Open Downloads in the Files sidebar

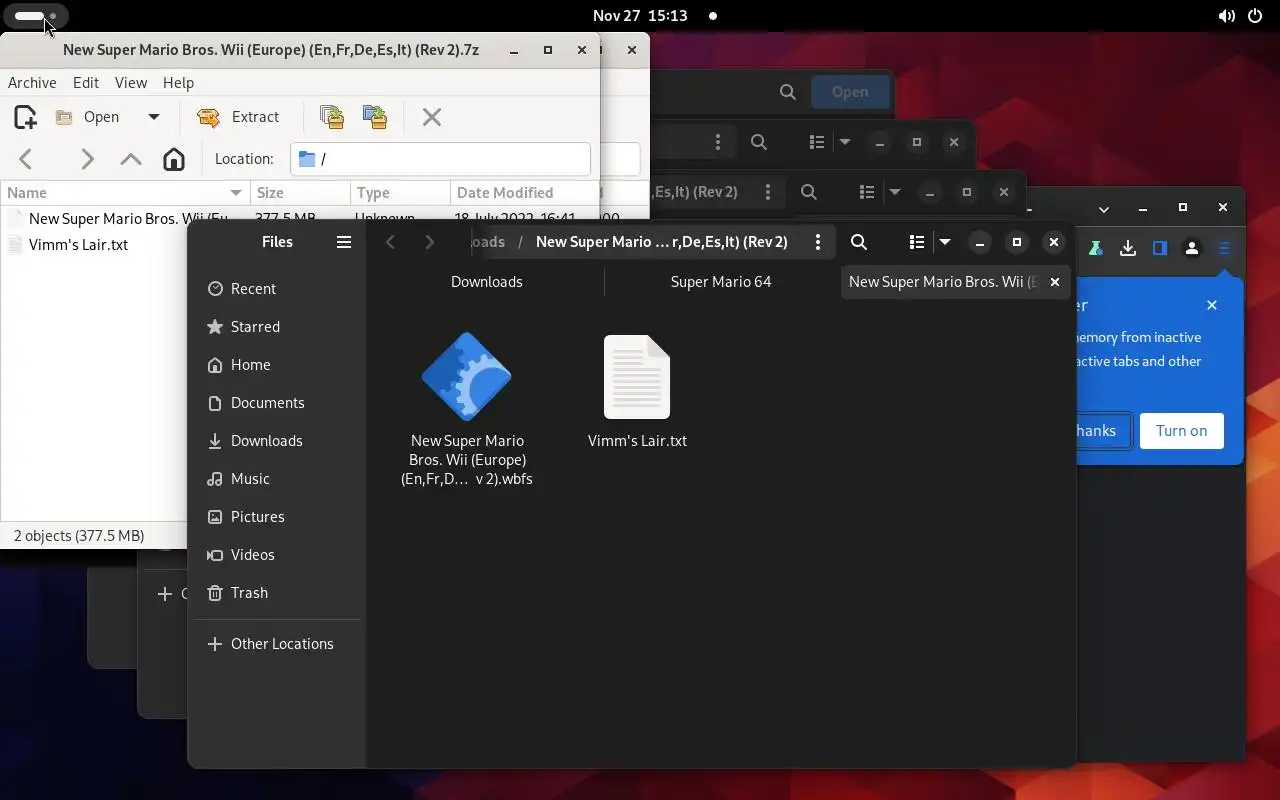(x=277, y=441)
